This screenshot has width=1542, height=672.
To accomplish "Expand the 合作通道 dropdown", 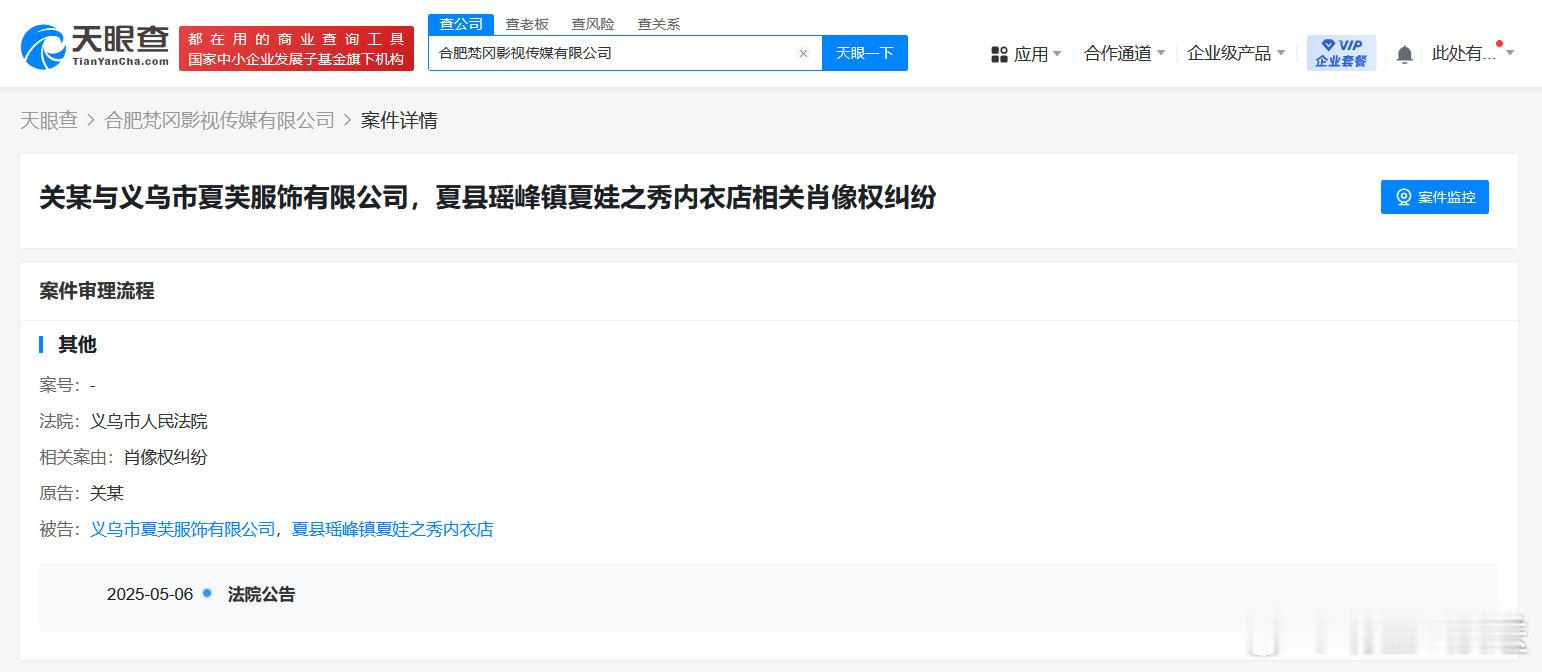I will pyautogui.click(x=1125, y=54).
